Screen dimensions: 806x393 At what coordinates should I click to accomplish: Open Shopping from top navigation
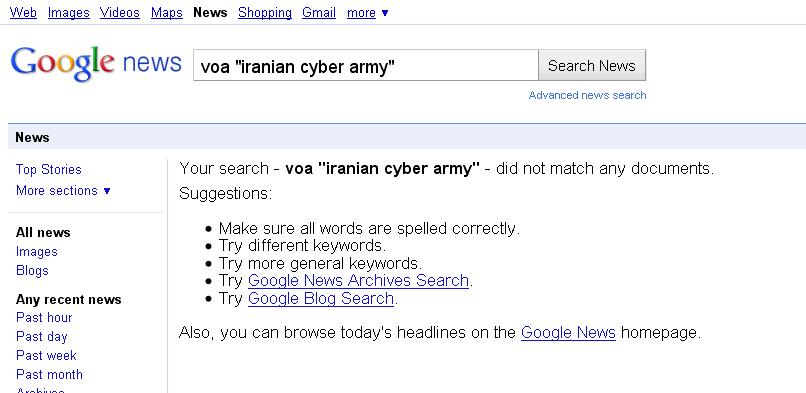tap(265, 13)
